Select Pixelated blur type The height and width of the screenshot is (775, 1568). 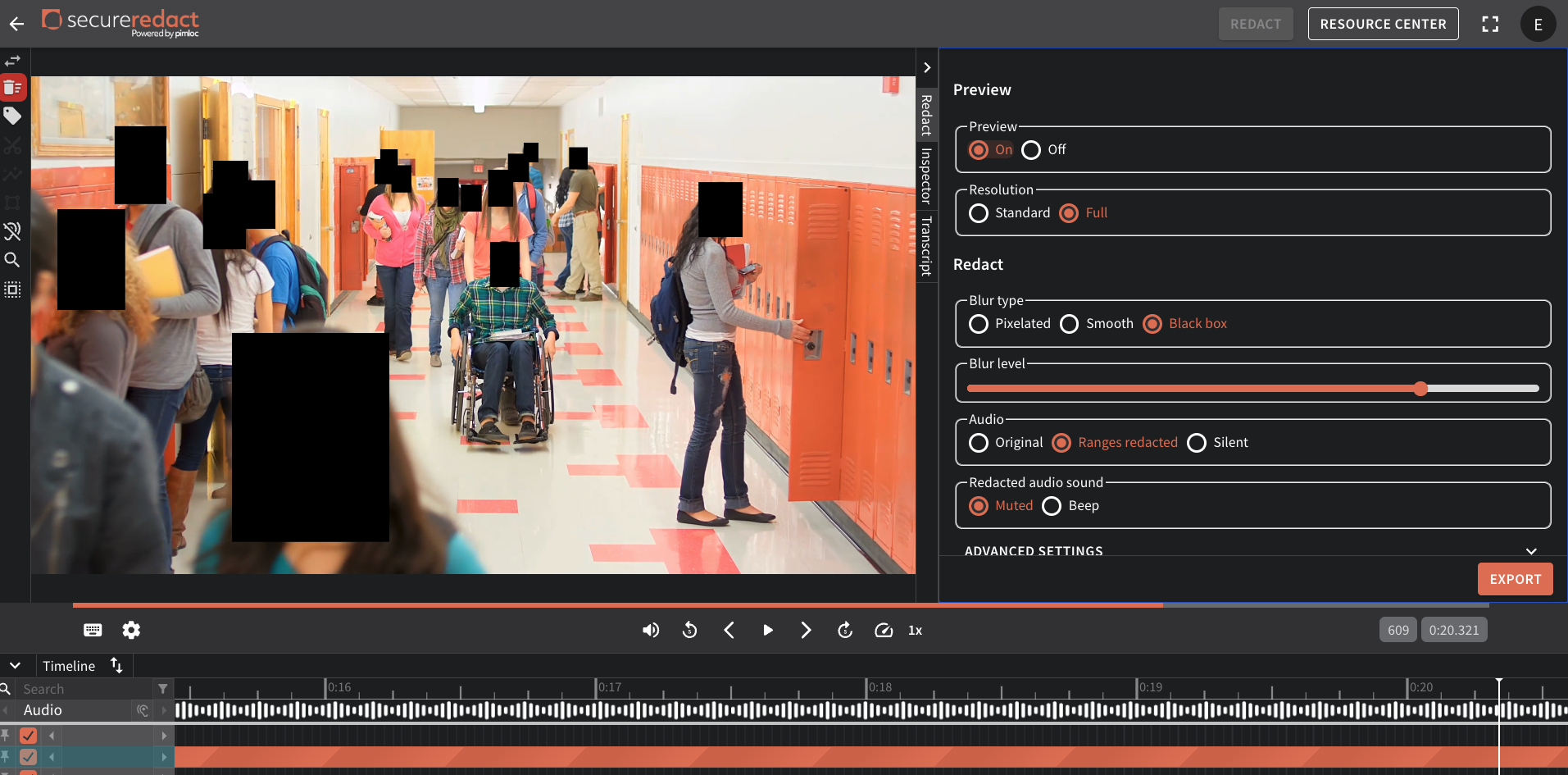[x=979, y=324]
